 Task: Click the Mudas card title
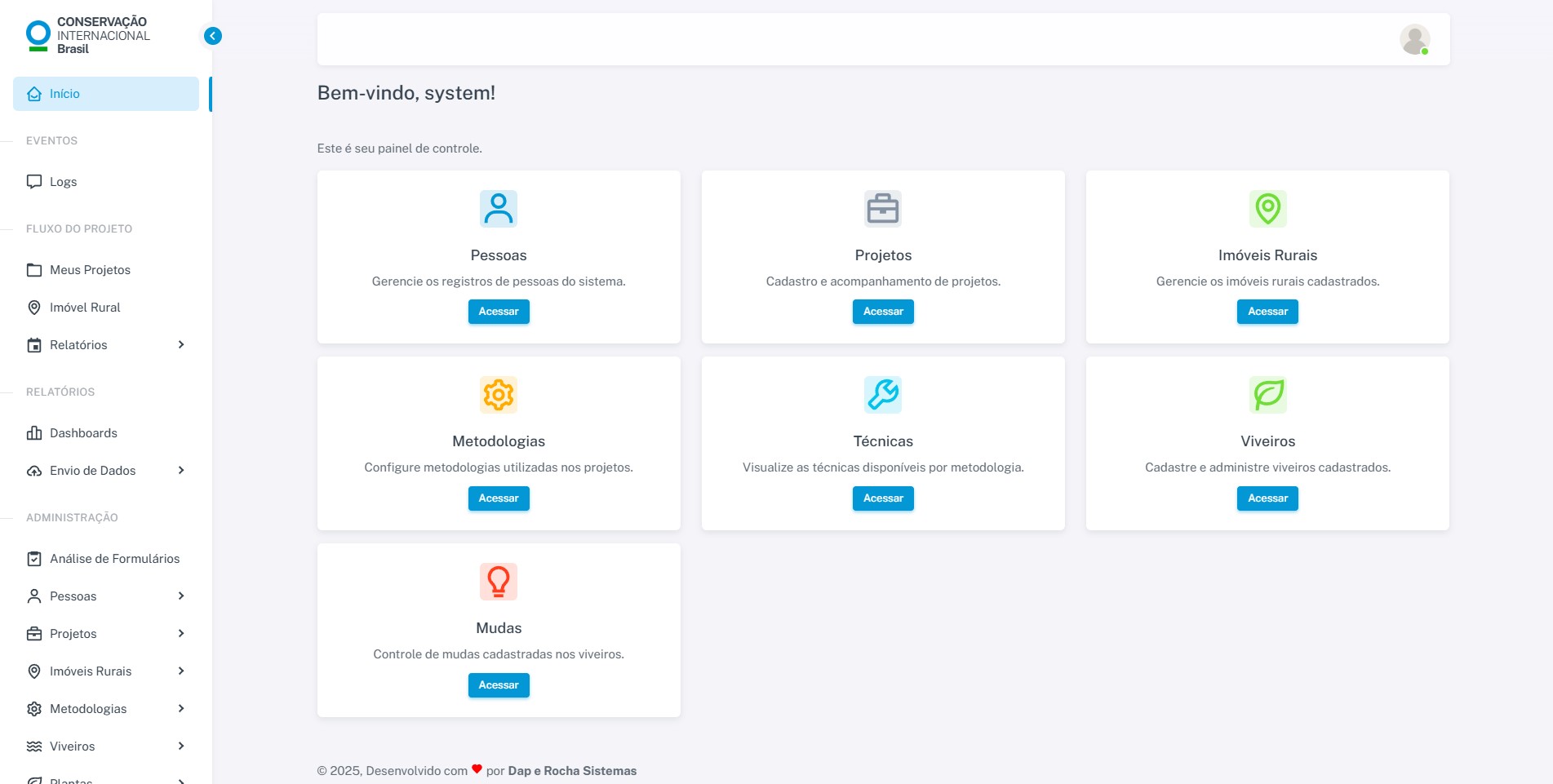pos(499,628)
